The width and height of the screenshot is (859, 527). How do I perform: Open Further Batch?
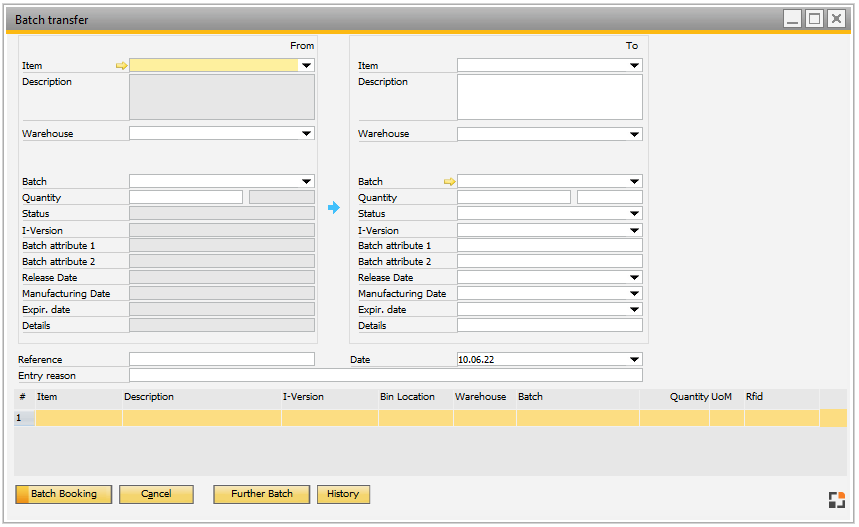[x=262, y=494]
